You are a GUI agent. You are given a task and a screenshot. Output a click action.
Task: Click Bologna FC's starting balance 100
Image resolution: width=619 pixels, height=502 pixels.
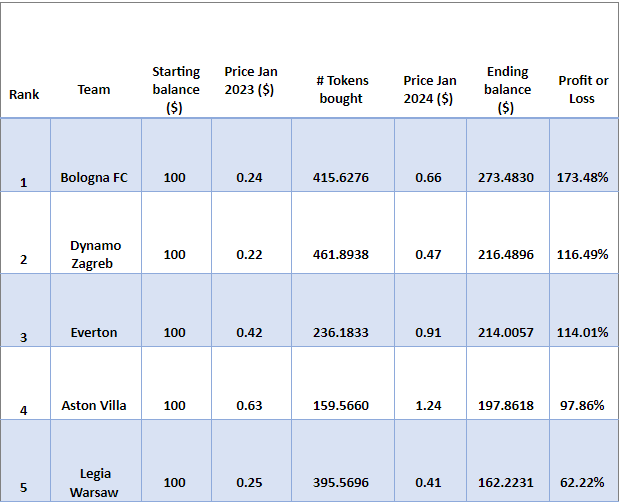point(174,178)
